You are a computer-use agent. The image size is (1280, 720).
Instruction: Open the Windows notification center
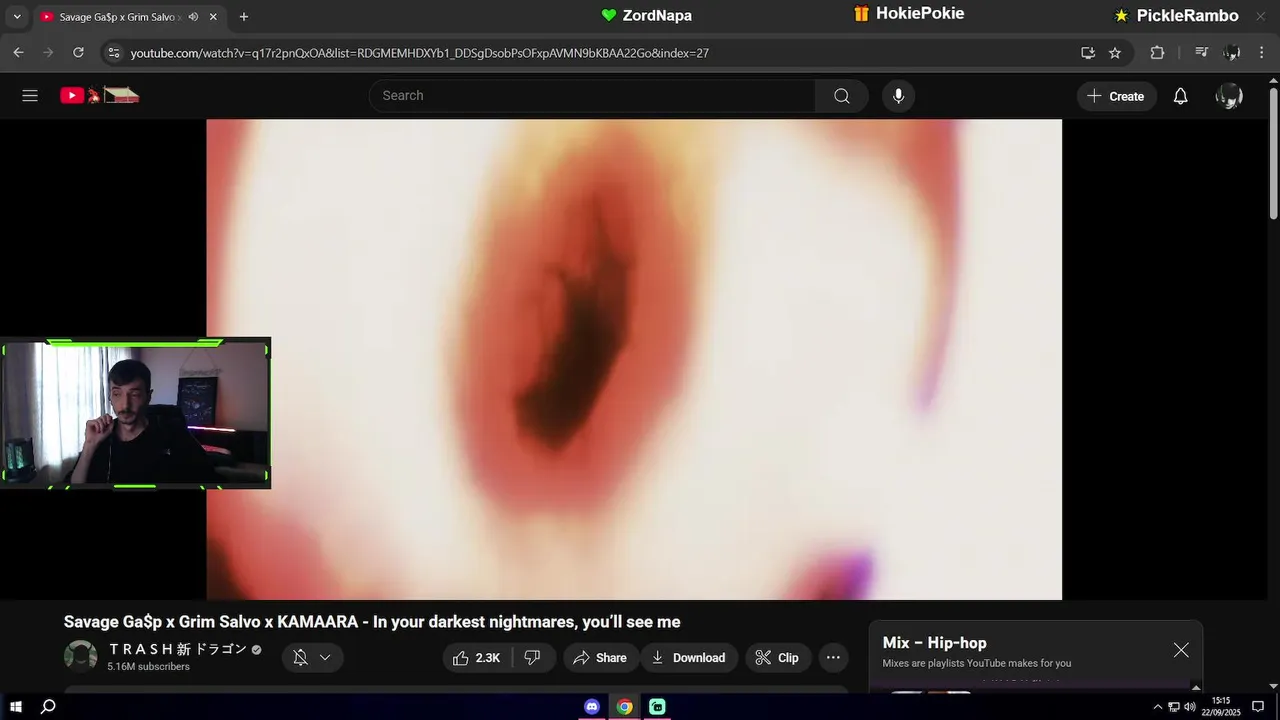pos(1258,707)
